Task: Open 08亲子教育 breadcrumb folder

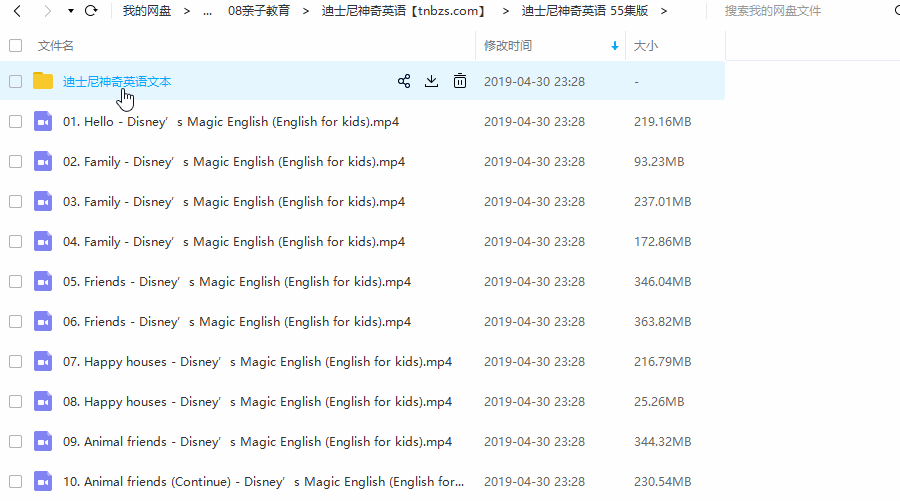Action: (x=259, y=11)
